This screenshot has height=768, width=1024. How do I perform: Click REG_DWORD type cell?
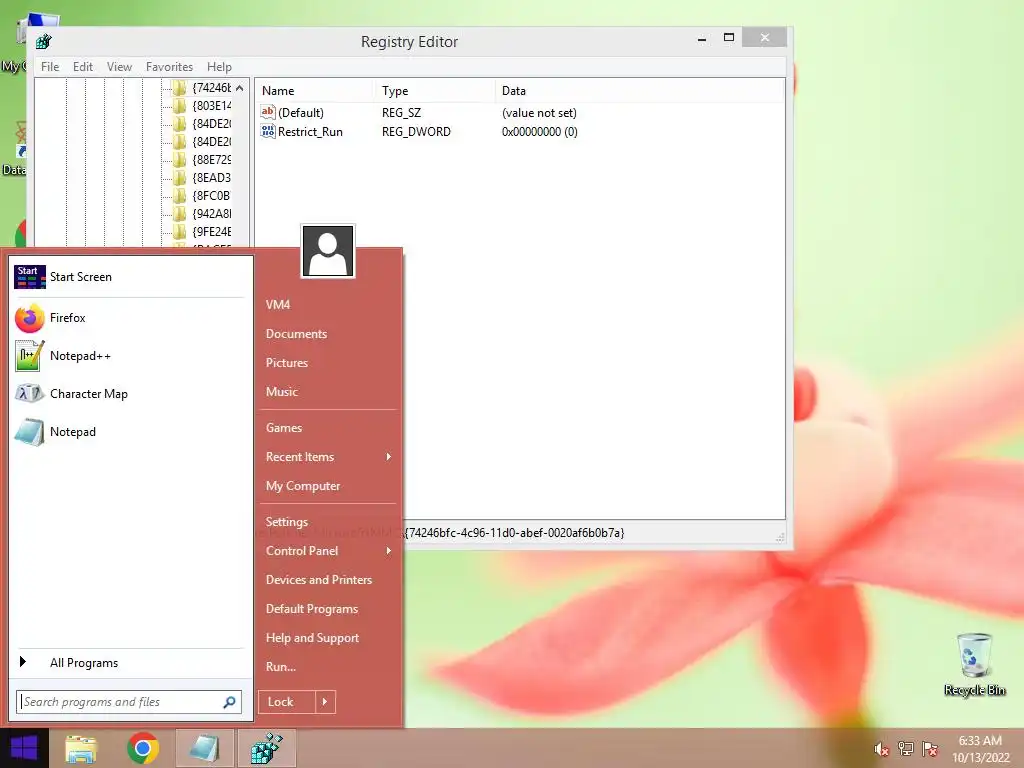416,131
